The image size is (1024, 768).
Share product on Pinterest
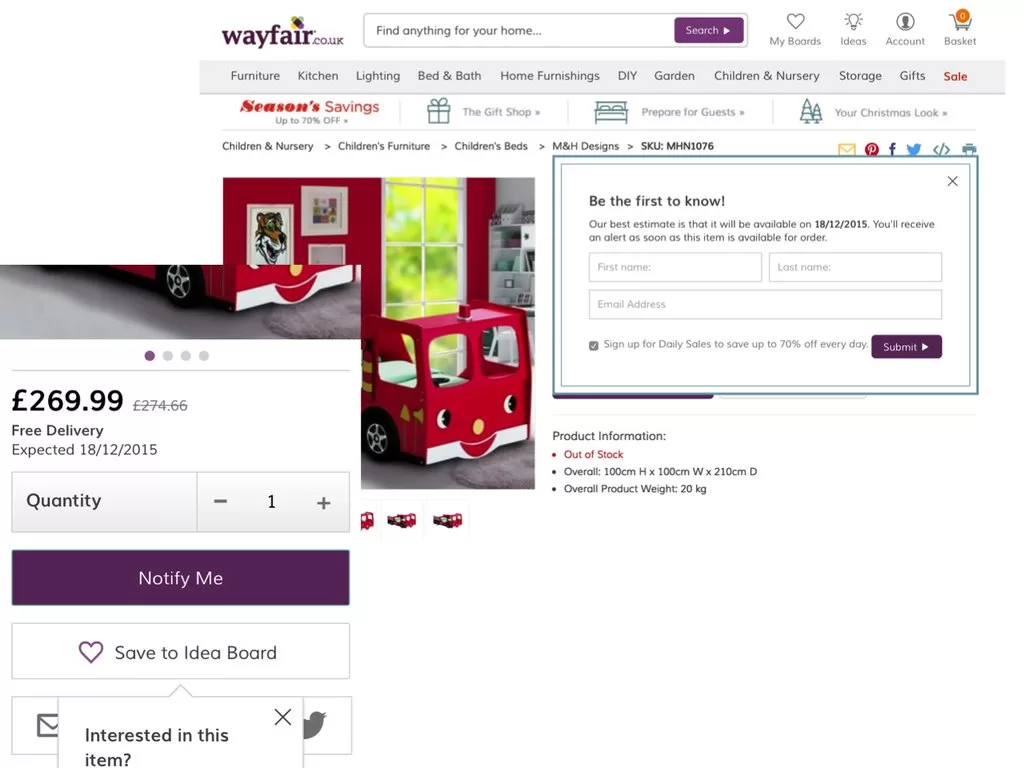[x=872, y=150]
